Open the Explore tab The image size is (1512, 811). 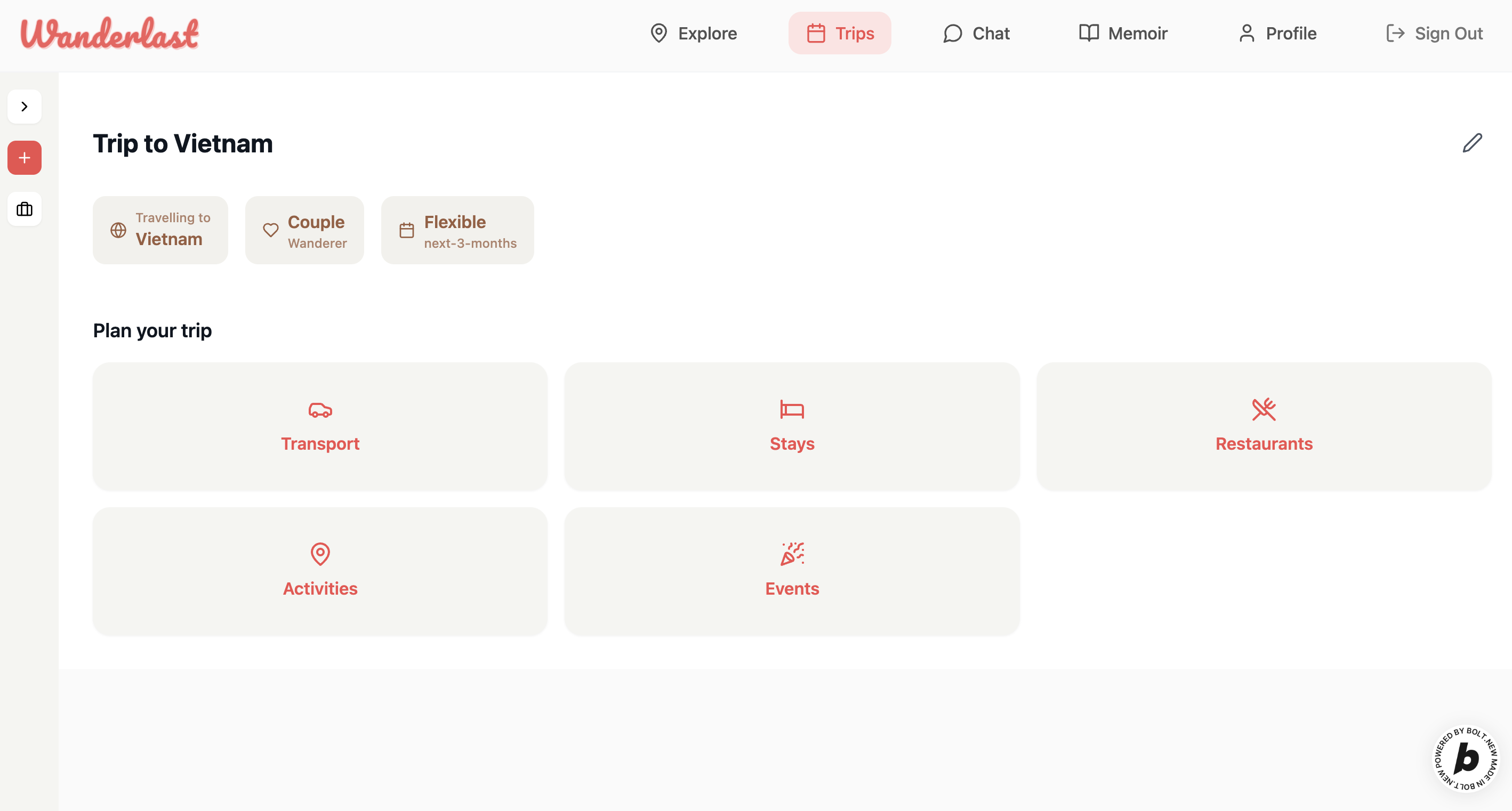pyautogui.click(x=693, y=34)
